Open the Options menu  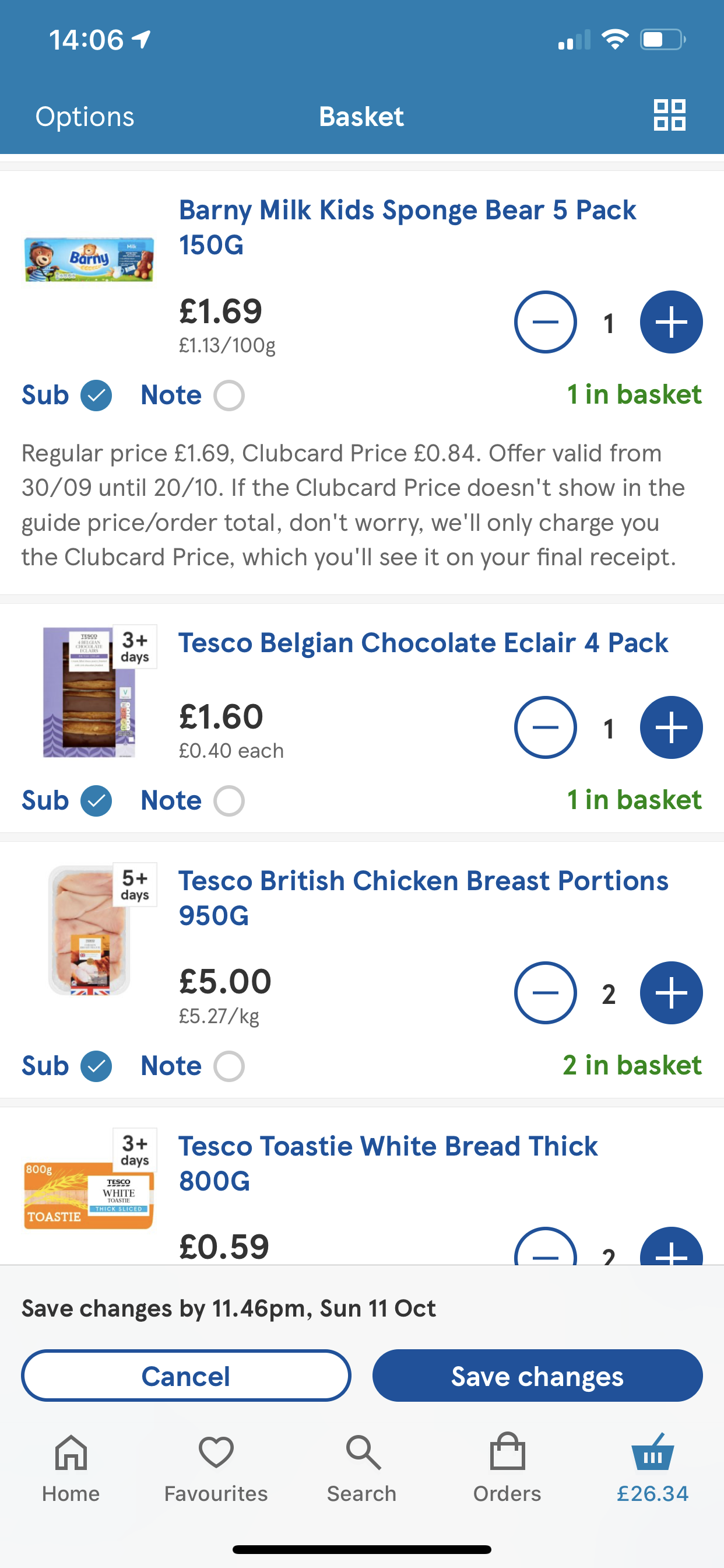point(85,116)
